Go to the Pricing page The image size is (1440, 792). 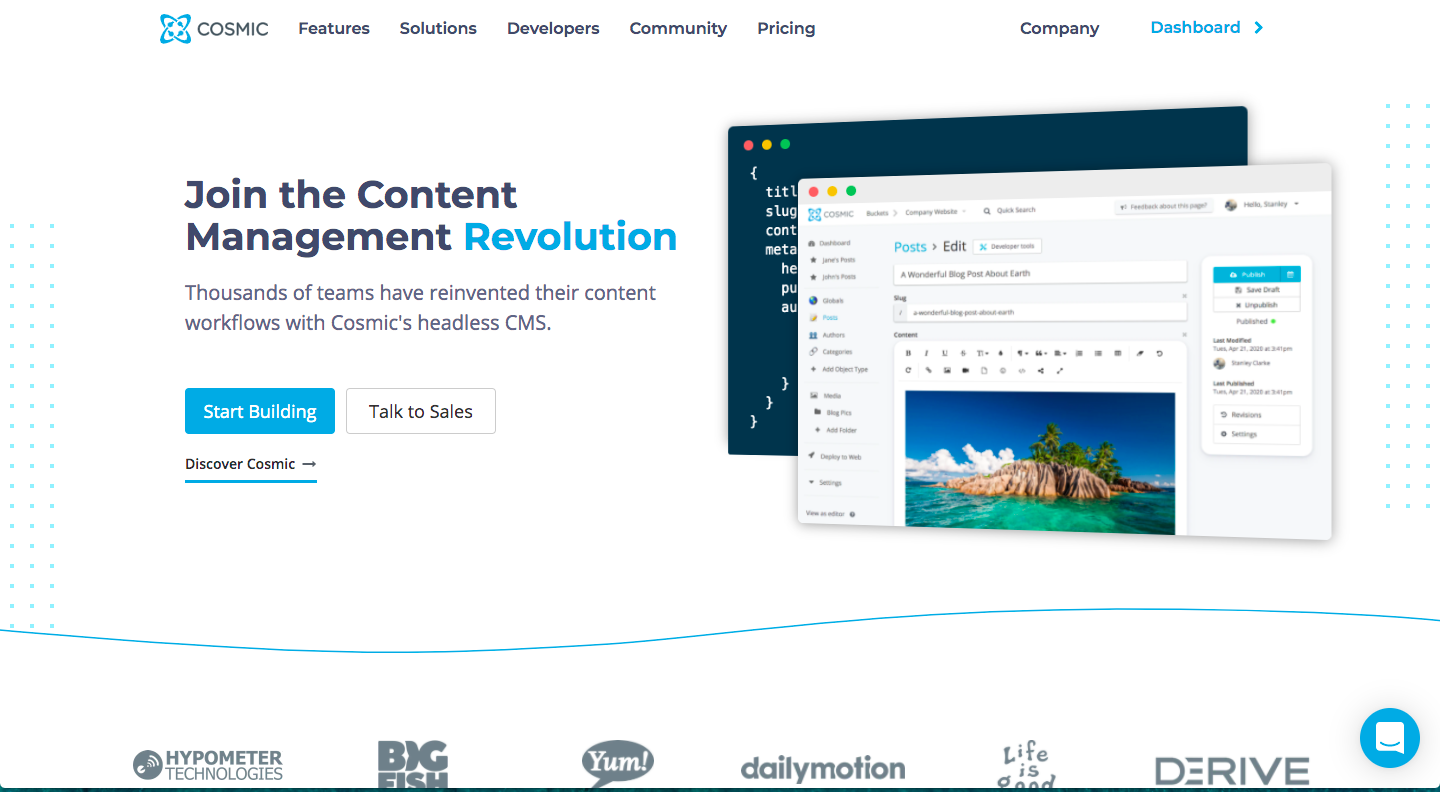(x=786, y=28)
